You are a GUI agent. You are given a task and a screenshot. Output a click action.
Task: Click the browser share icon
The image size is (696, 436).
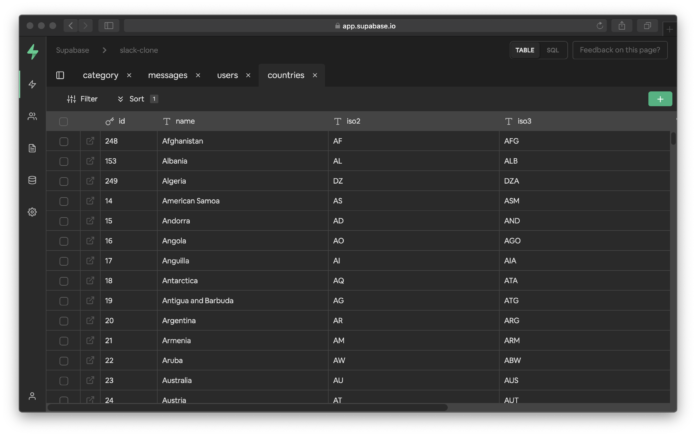[x=622, y=26]
